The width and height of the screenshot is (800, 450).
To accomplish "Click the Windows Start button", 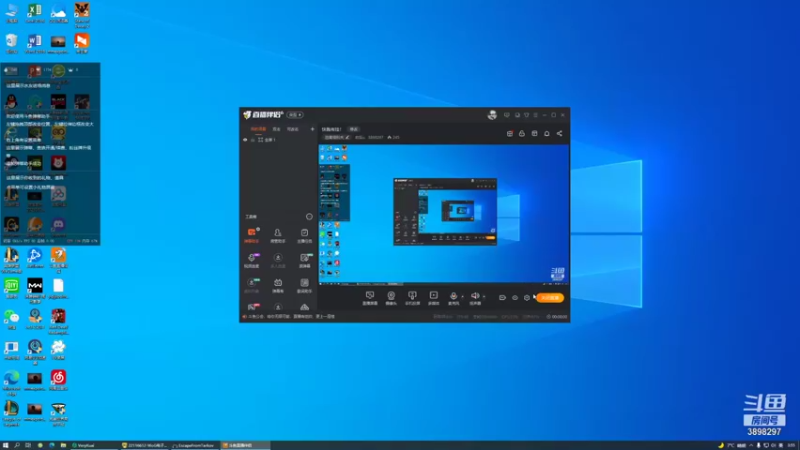I will pos(6,445).
